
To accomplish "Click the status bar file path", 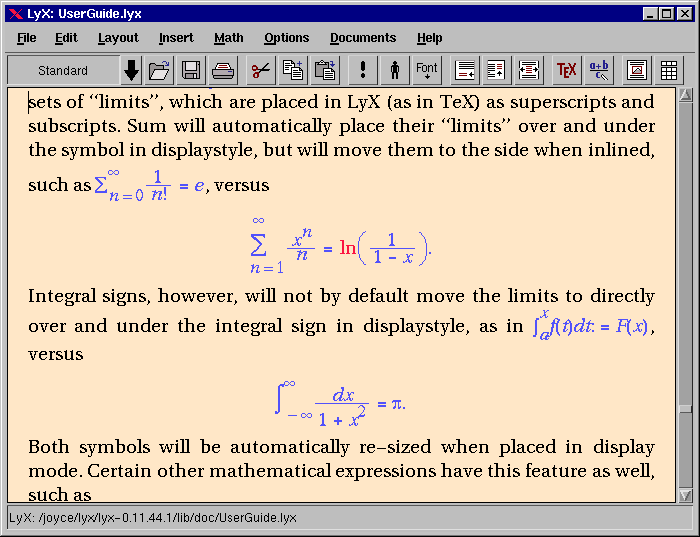I will click(x=153, y=518).
